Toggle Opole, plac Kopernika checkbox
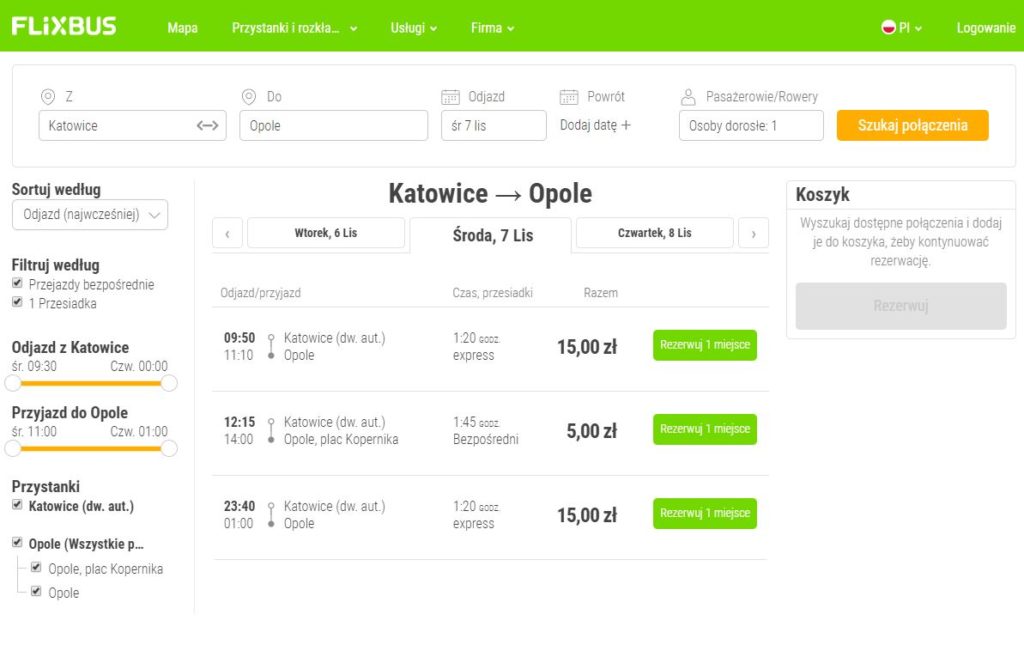 (37, 567)
